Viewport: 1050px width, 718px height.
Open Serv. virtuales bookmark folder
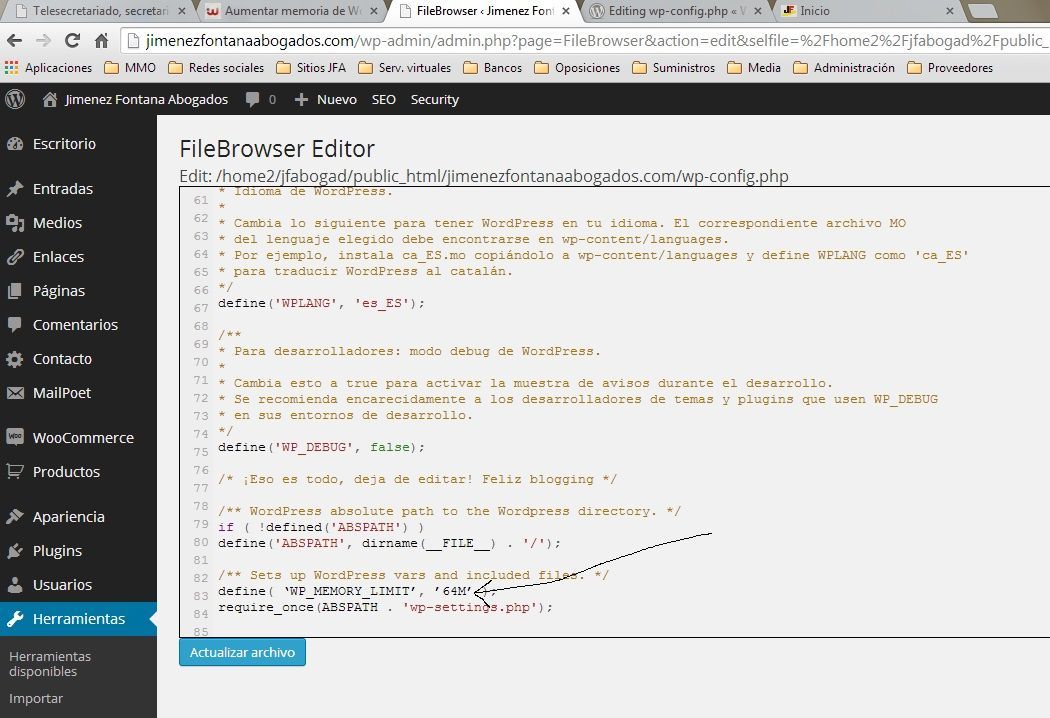pos(404,68)
